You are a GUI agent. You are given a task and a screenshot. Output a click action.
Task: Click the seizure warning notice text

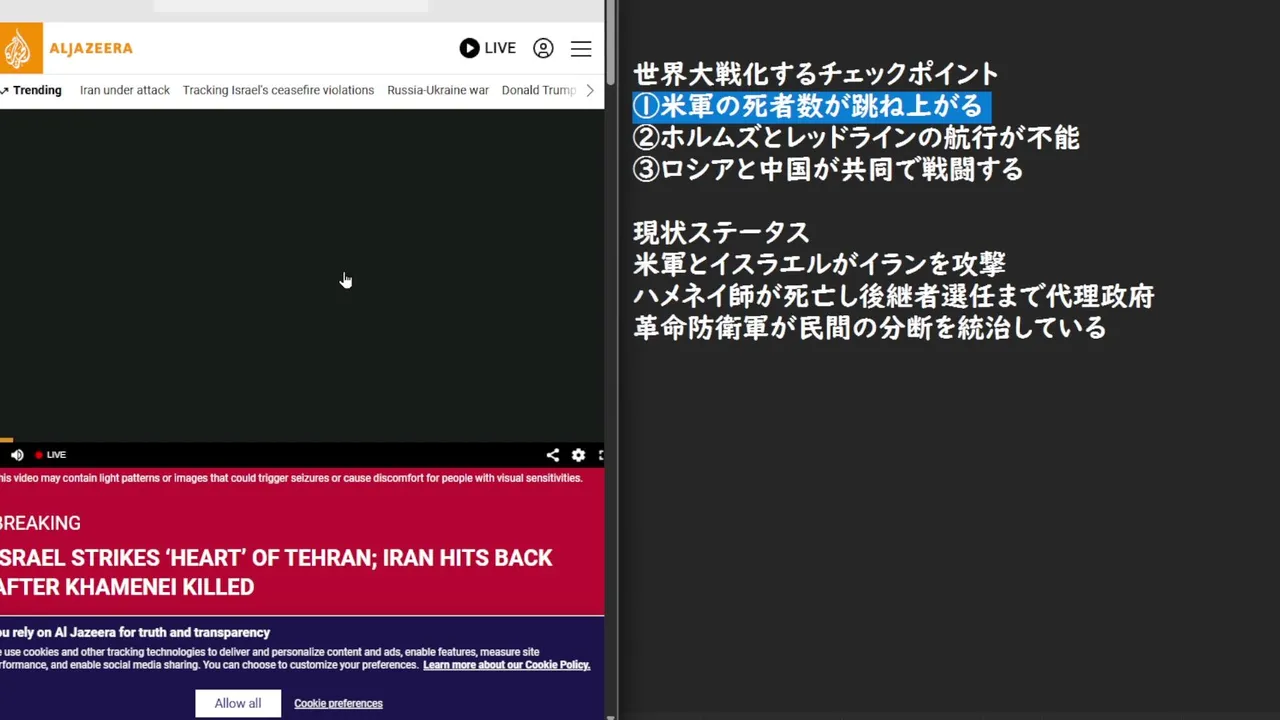coord(291,478)
